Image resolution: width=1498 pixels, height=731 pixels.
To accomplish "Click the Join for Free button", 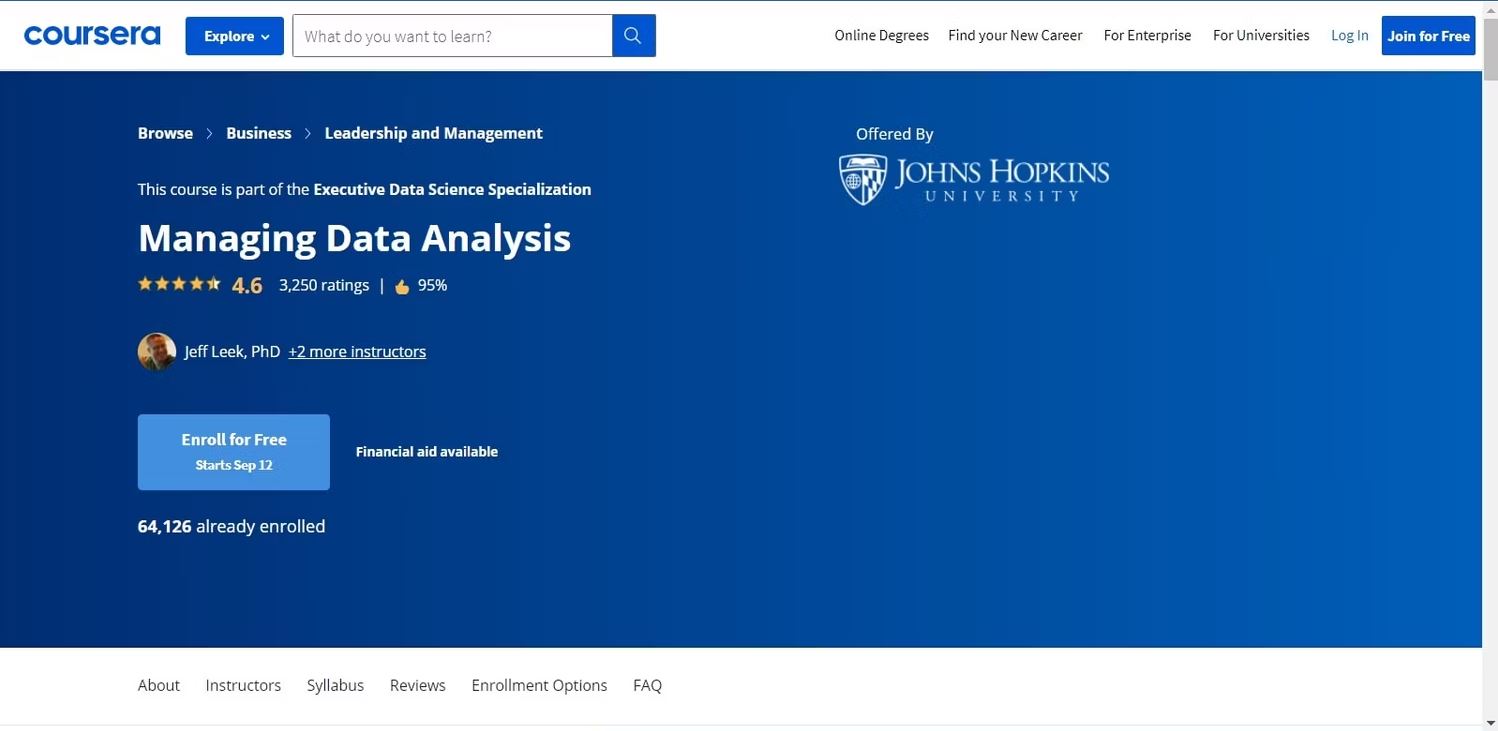I will pos(1428,36).
